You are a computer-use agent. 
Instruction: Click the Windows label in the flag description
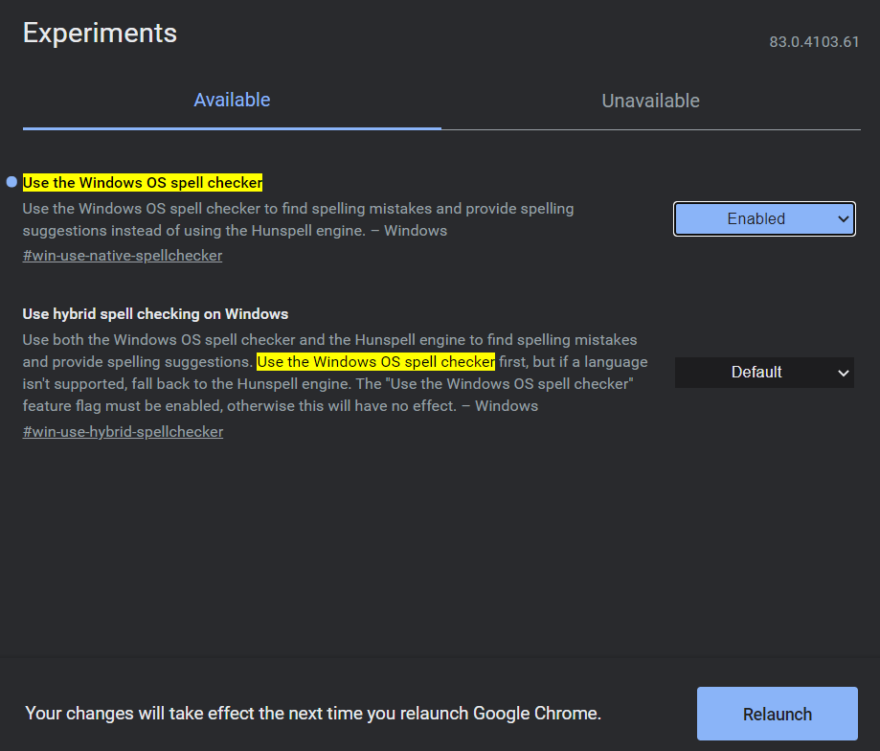415,230
